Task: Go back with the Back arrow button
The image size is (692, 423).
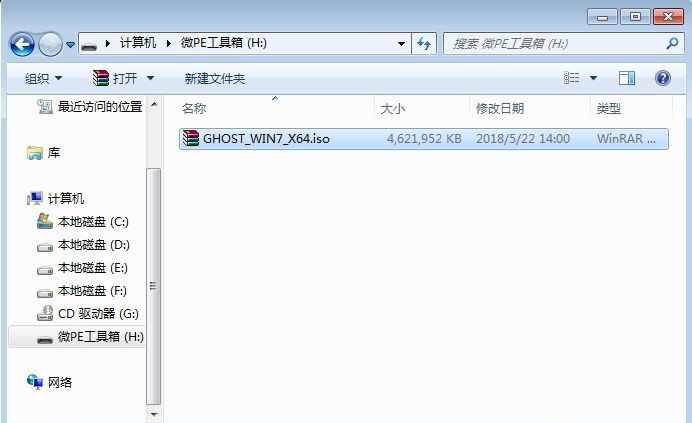Action: (22, 44)
